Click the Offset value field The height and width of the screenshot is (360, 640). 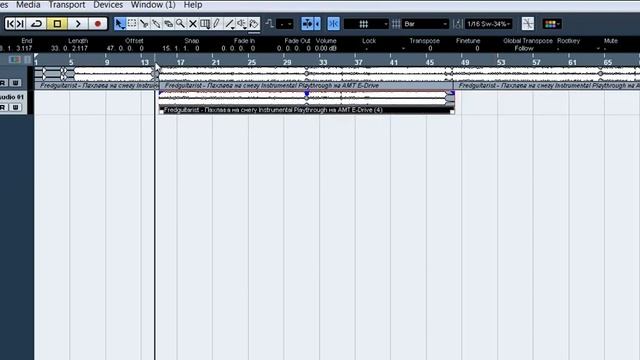(x=125, y=48)
